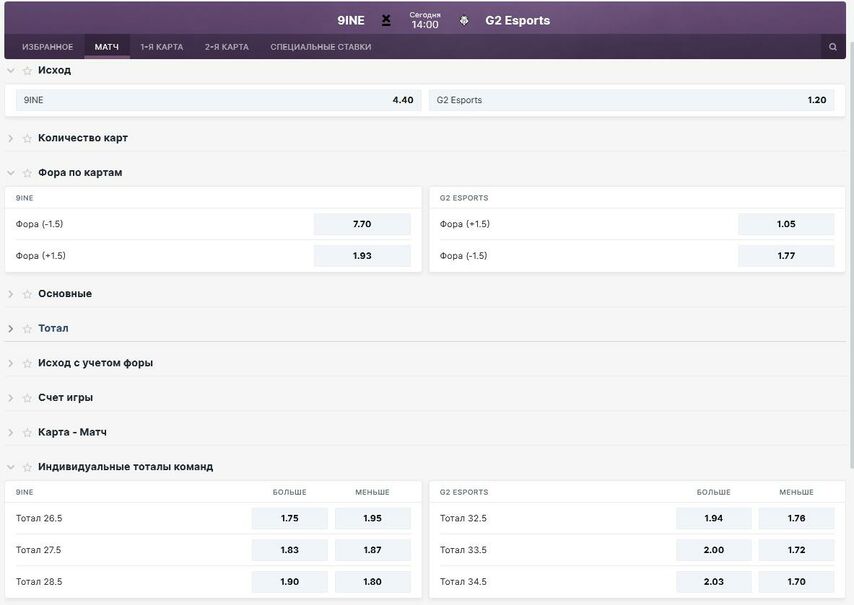Screen dimensions: 854x605
Task: Click the 9INE team logo in header
Action: coord(386,21)
